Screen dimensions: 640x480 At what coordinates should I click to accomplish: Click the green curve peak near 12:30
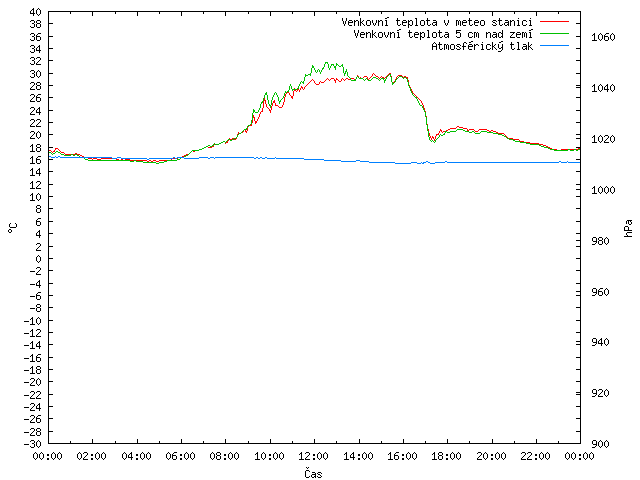(x=326, y=63)
